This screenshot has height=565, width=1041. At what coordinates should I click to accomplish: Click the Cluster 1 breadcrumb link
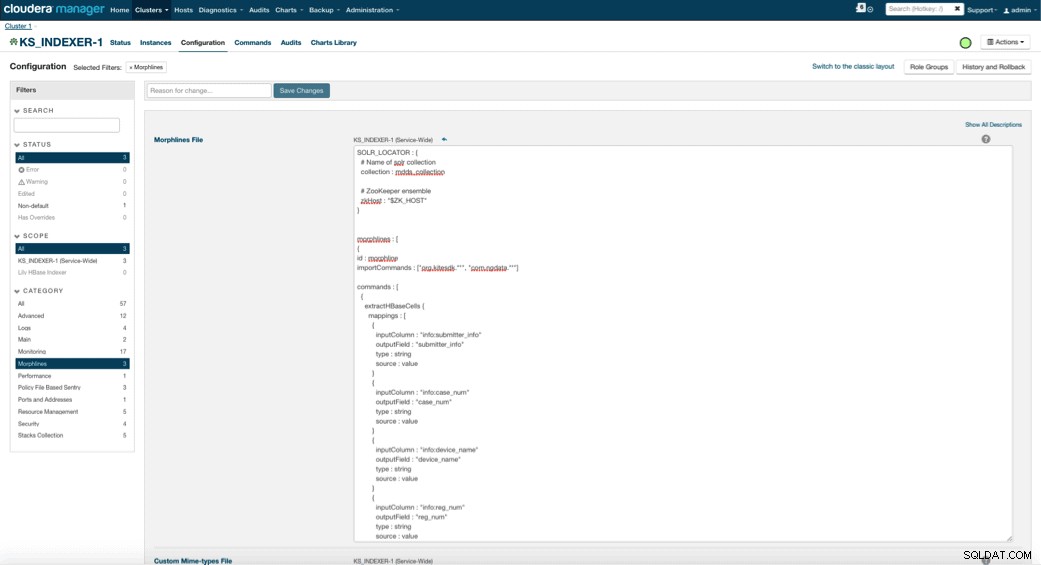click(x=18, y=26)
